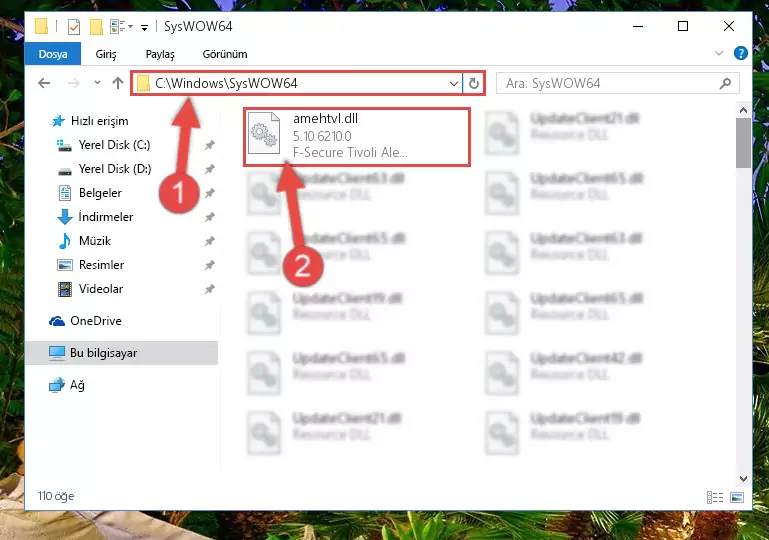Go up one folder level
This screenshot has height=540, width=769.
point(118,83)
